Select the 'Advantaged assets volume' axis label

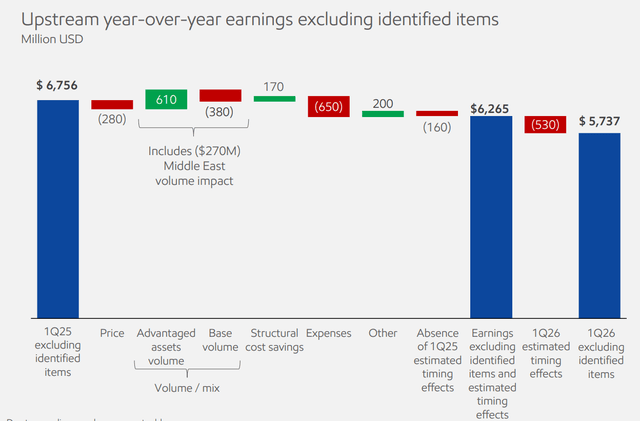(x=166, y=347)
